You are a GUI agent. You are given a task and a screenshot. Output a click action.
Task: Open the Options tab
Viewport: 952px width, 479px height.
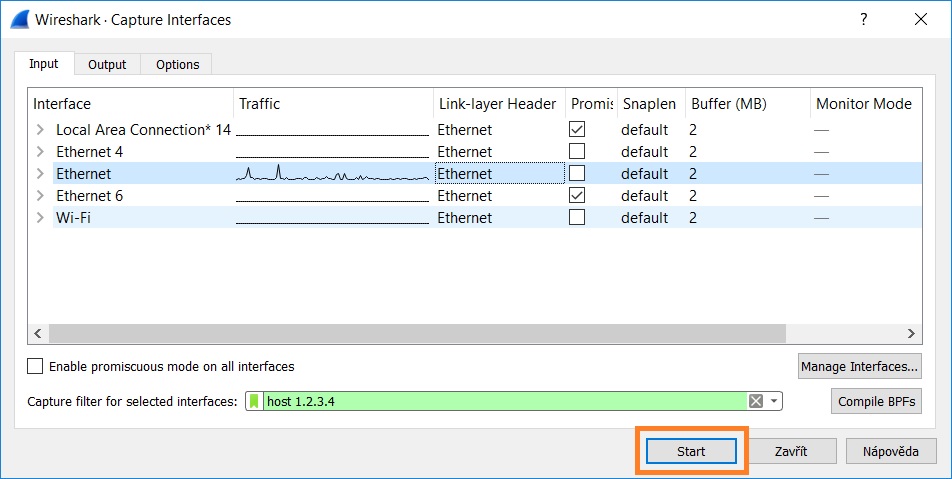[x=177, y=64]
